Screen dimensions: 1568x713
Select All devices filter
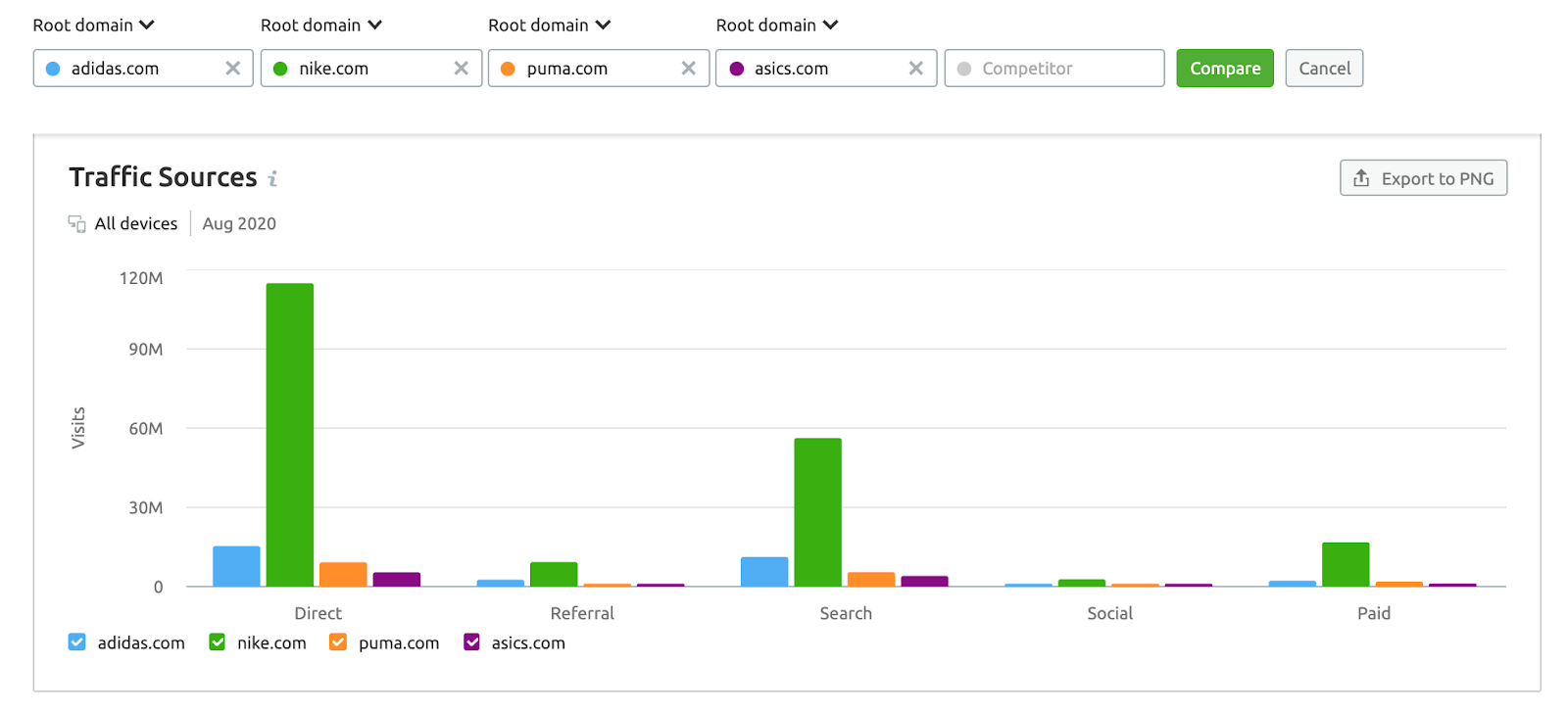point(123,224)
